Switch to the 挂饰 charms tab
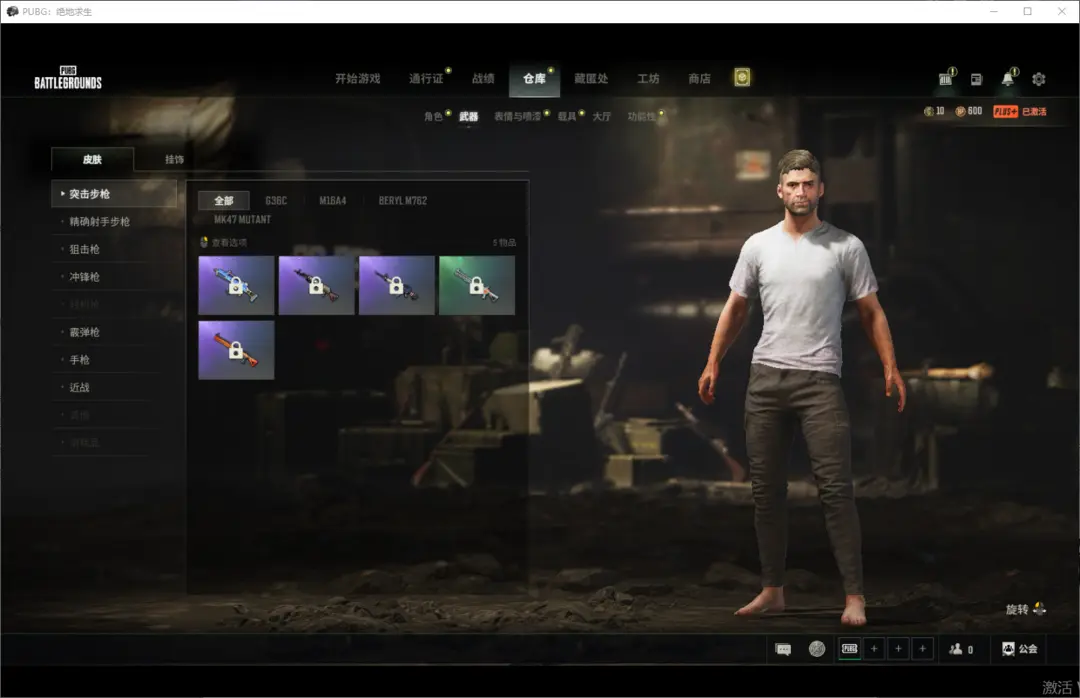 point(174,159)
